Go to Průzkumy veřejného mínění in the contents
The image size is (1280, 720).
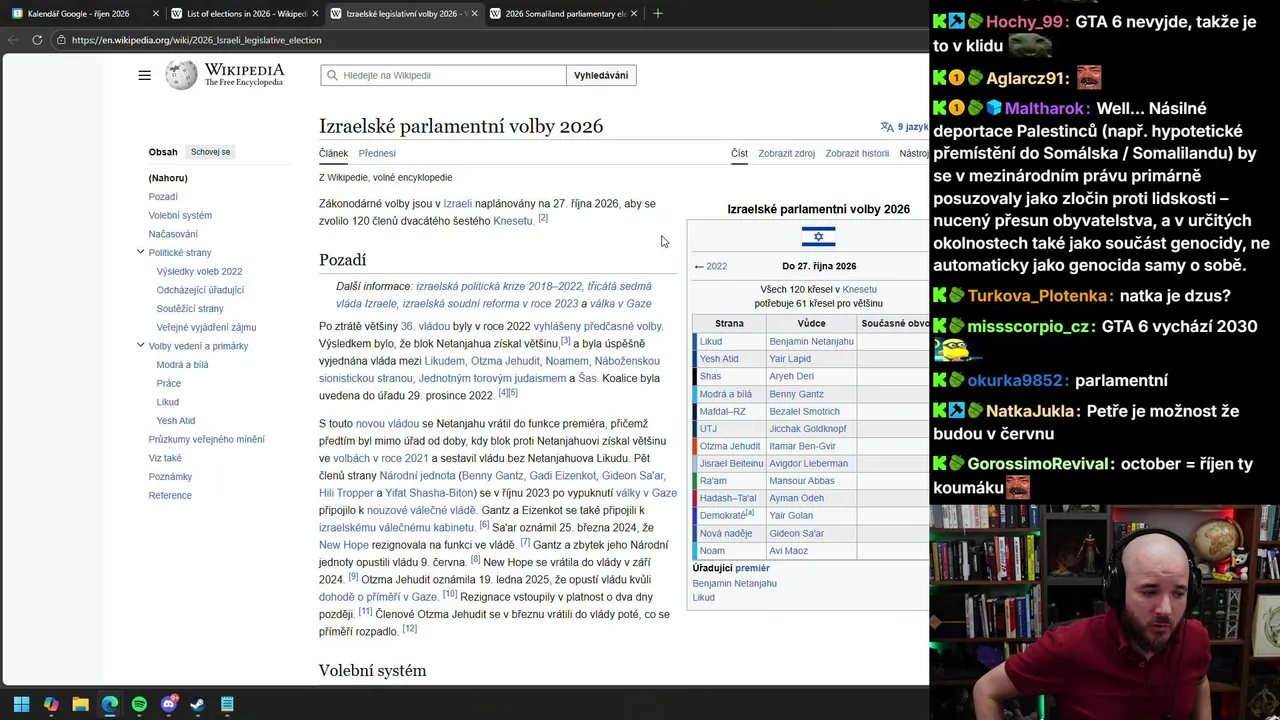click(x=207, y=439)
